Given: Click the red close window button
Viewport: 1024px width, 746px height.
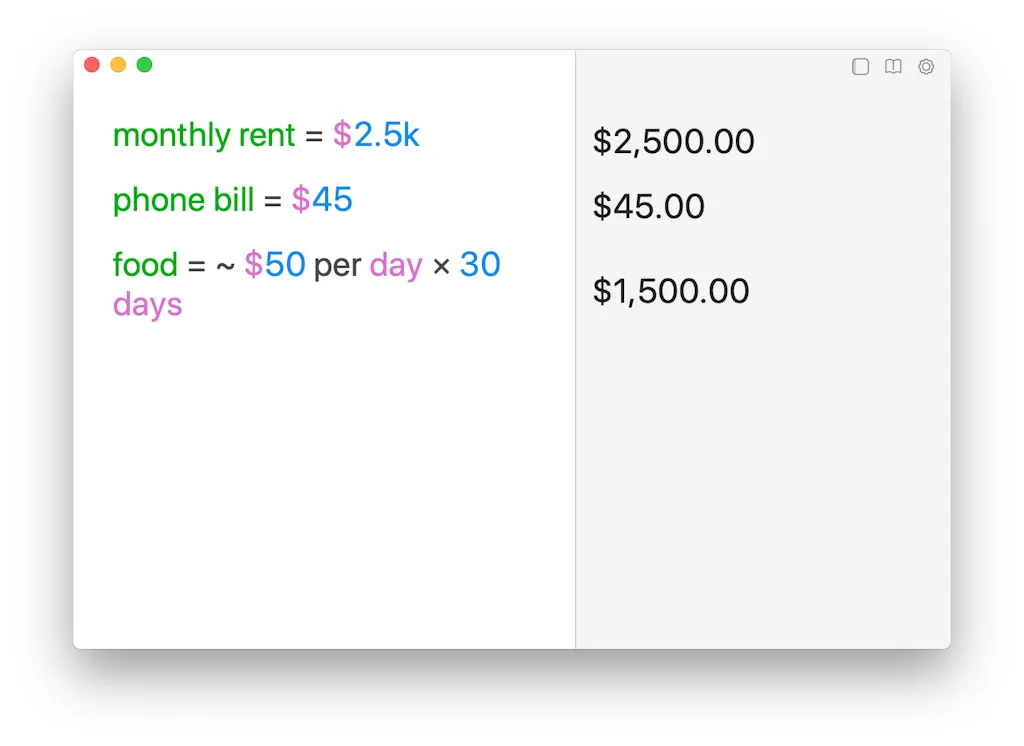Looking at the screenshot, I should pyautogui.click(x=92, y=65).
